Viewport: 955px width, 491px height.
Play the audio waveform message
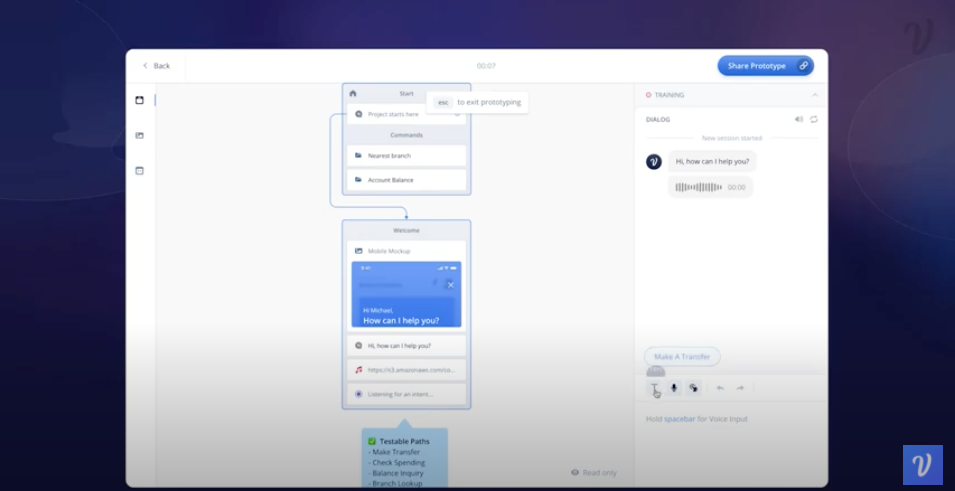click(x=699, y=187)
